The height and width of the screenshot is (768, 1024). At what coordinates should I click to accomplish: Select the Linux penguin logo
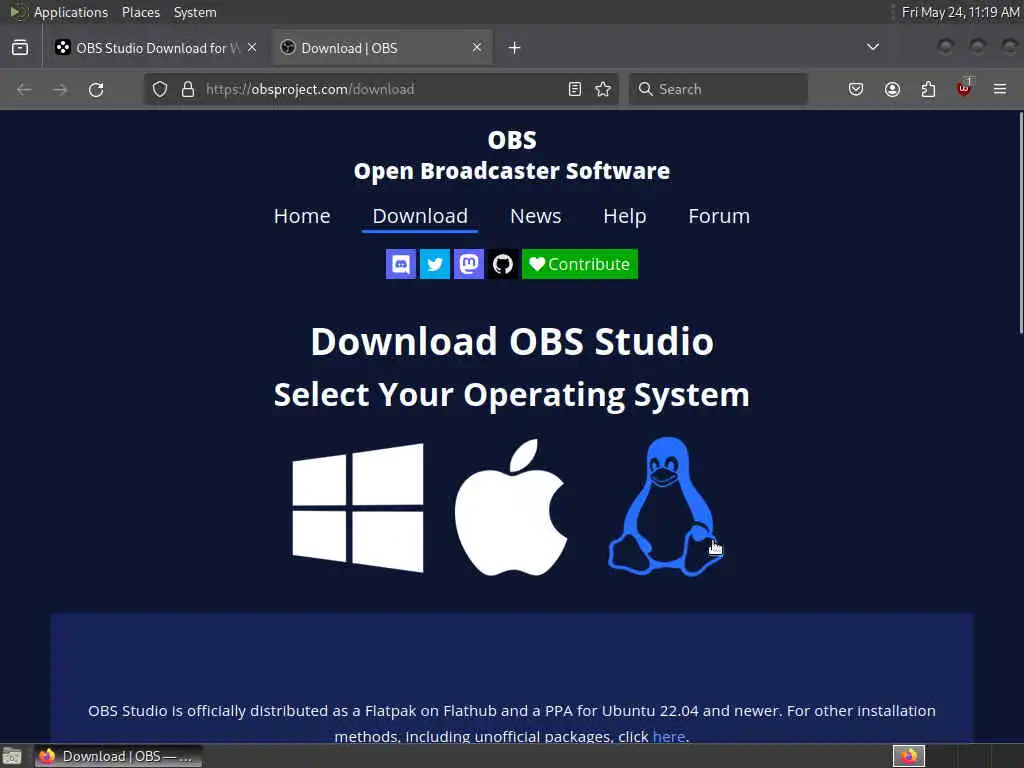(665, 507)
